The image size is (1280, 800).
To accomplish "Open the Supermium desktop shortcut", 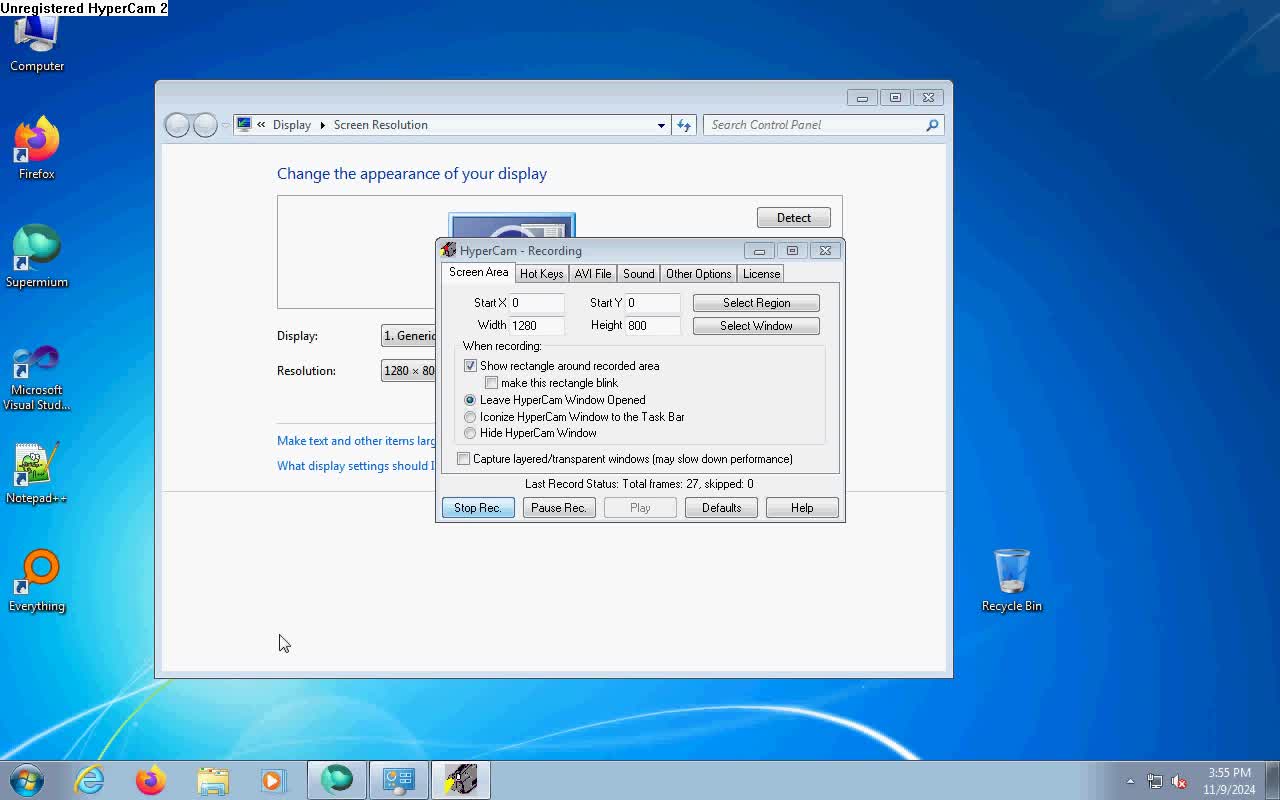I will tap(37, 256).
